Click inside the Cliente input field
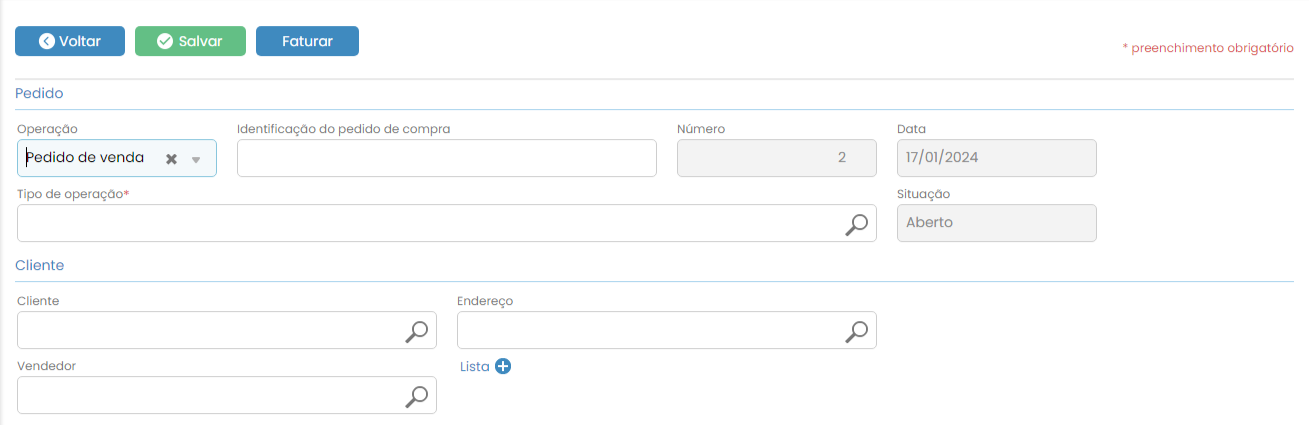 pyautogui.click(x=205, y=330)
